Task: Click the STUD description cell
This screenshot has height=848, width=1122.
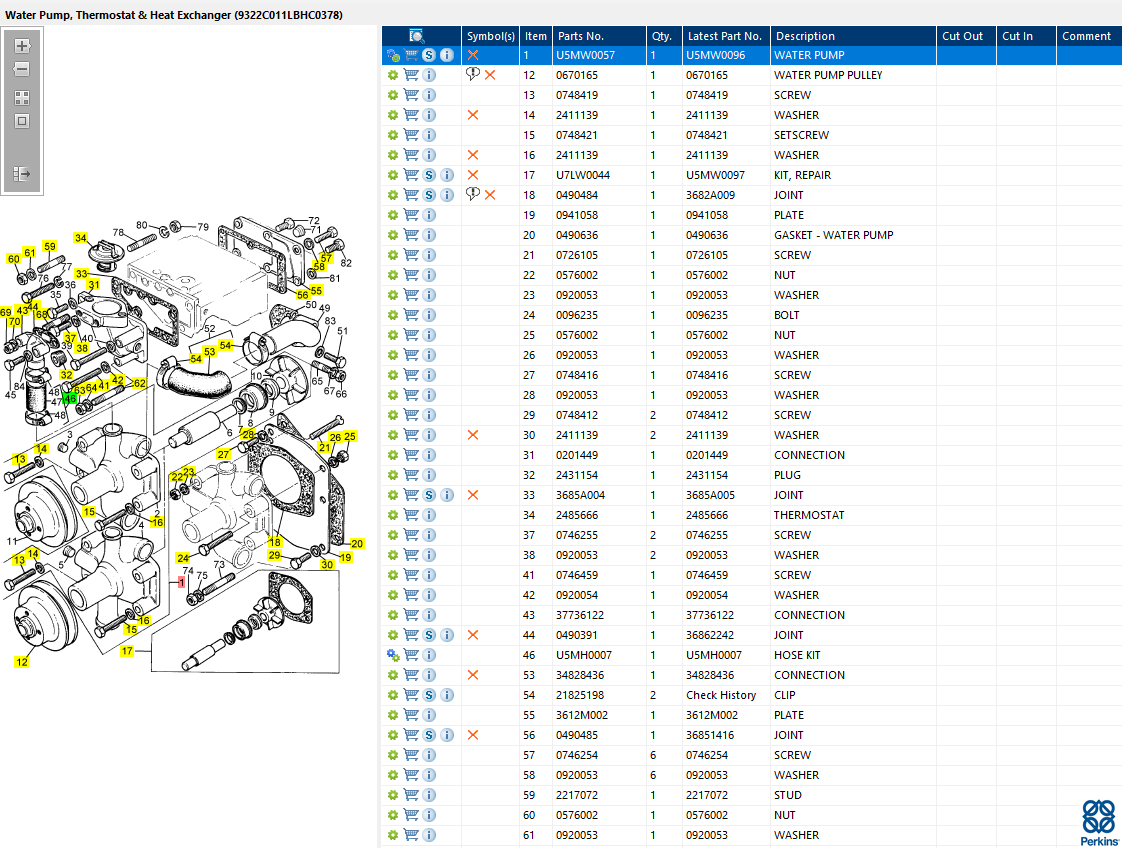Action: (787, 795)
